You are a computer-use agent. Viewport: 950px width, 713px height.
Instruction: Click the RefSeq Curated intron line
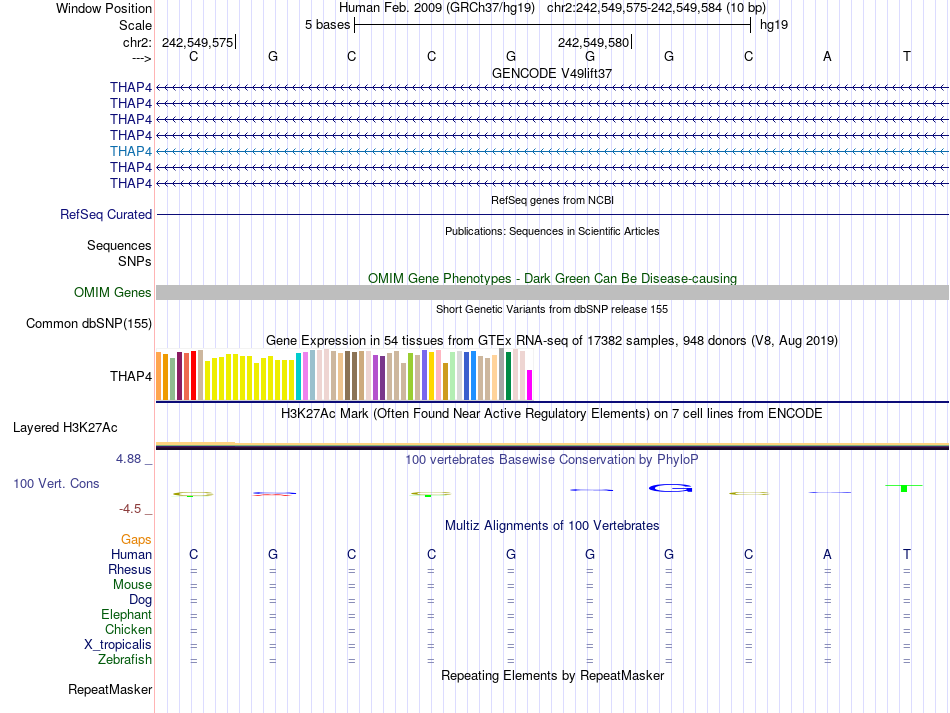coord(553,214)
